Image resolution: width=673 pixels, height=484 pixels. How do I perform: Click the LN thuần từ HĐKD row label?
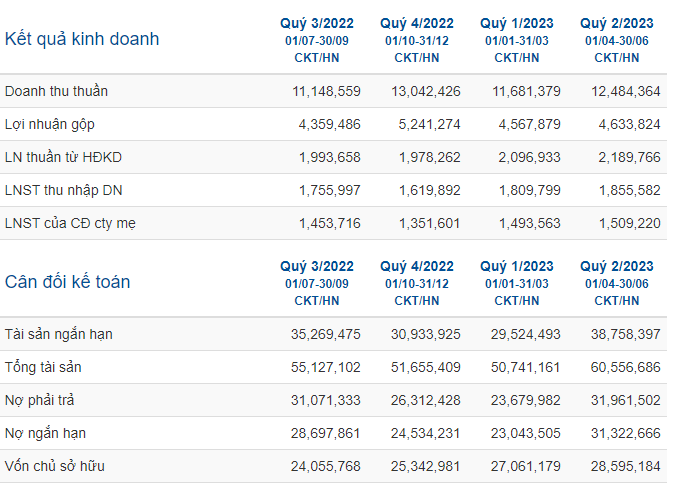(63, 157)
